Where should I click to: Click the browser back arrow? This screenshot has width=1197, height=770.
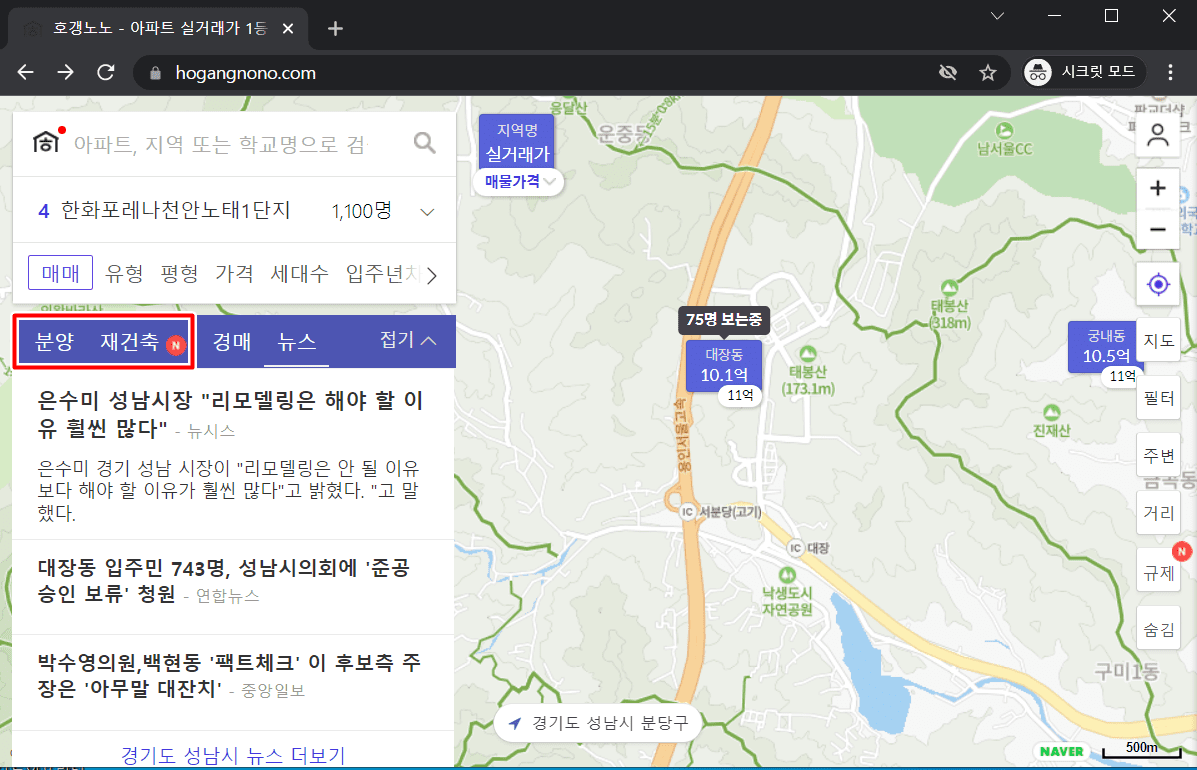click(x=26, y=72)
